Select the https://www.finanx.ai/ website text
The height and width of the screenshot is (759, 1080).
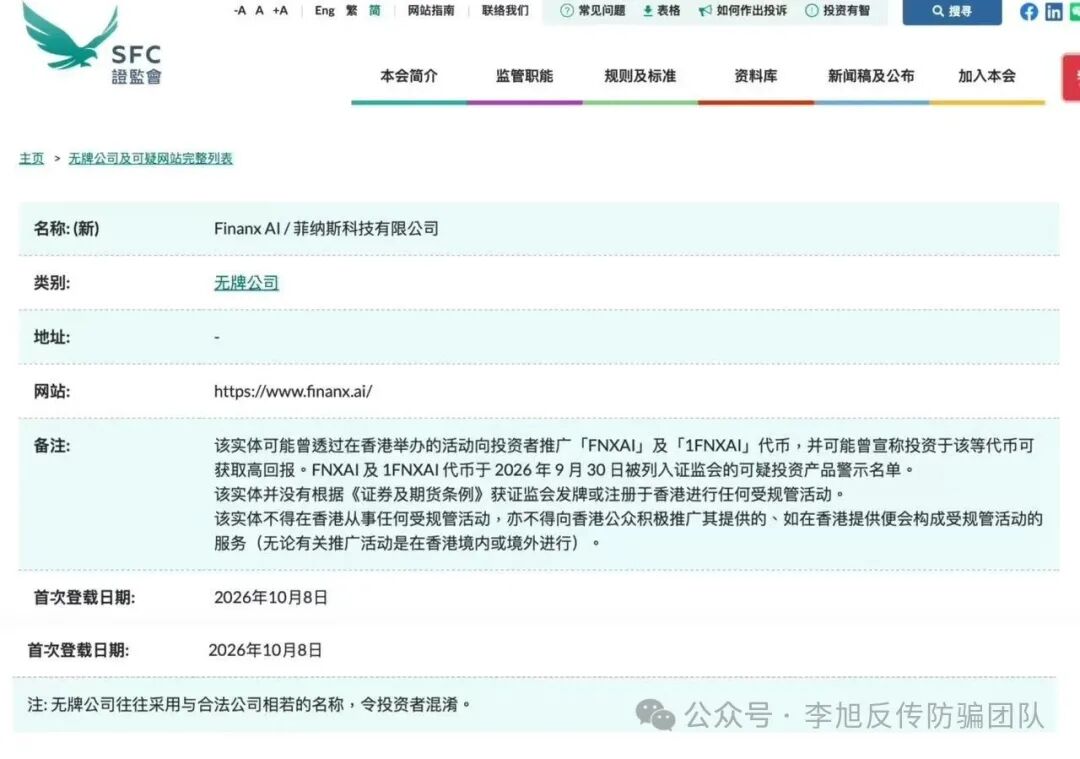coord(293,391)
